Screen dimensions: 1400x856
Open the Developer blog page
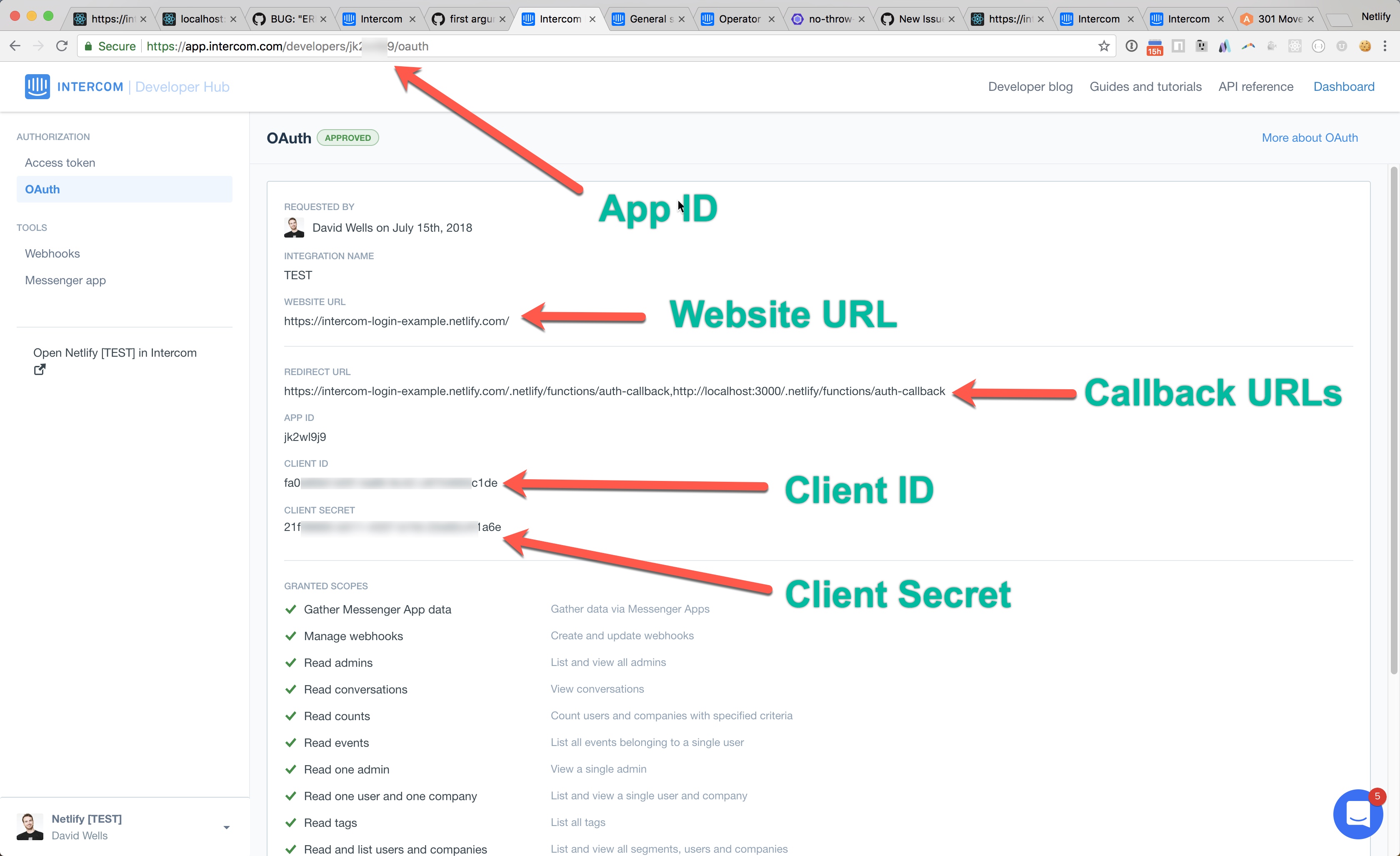(1030, 86)
